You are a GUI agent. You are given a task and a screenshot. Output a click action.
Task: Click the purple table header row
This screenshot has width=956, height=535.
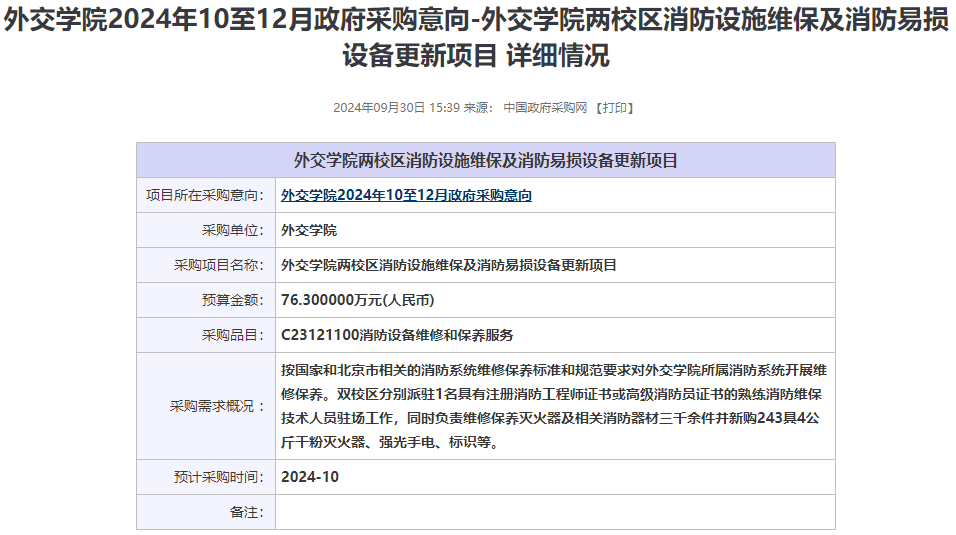coord(485,160)
